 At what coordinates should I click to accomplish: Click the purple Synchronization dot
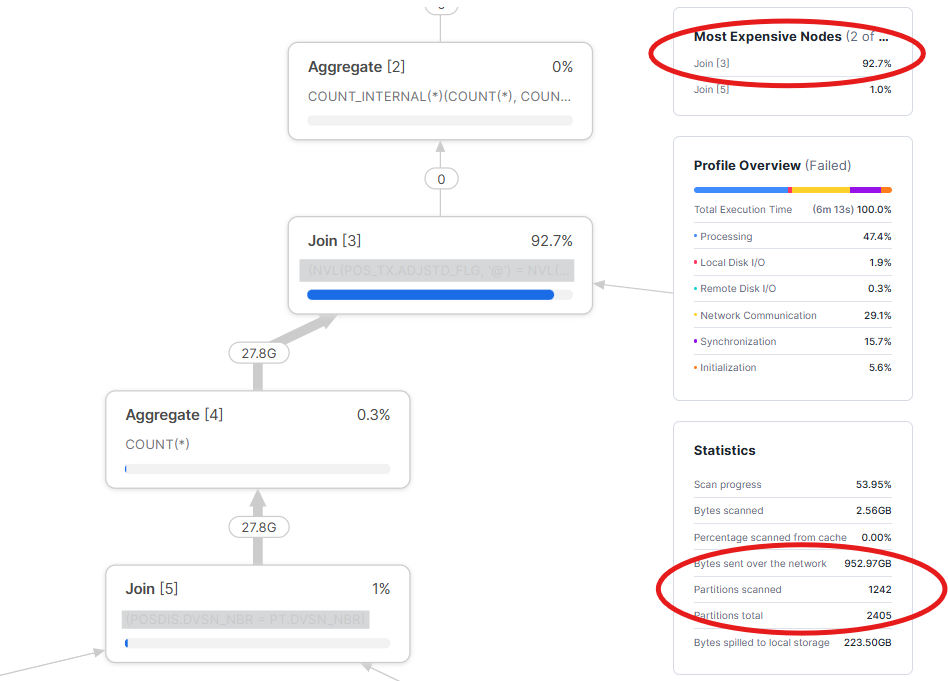[x=698, y=341]
